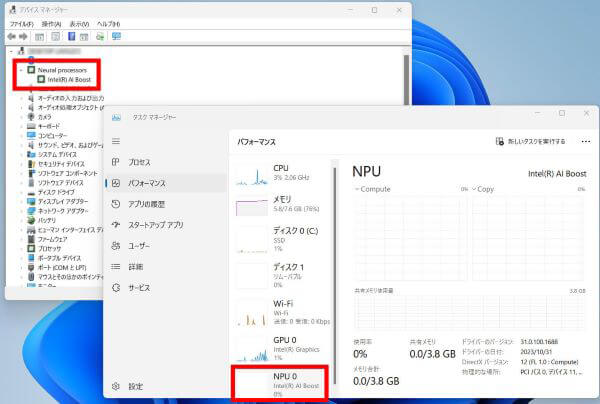Open the ファイル(F) menu in Device Manager

tap(21, 24)
